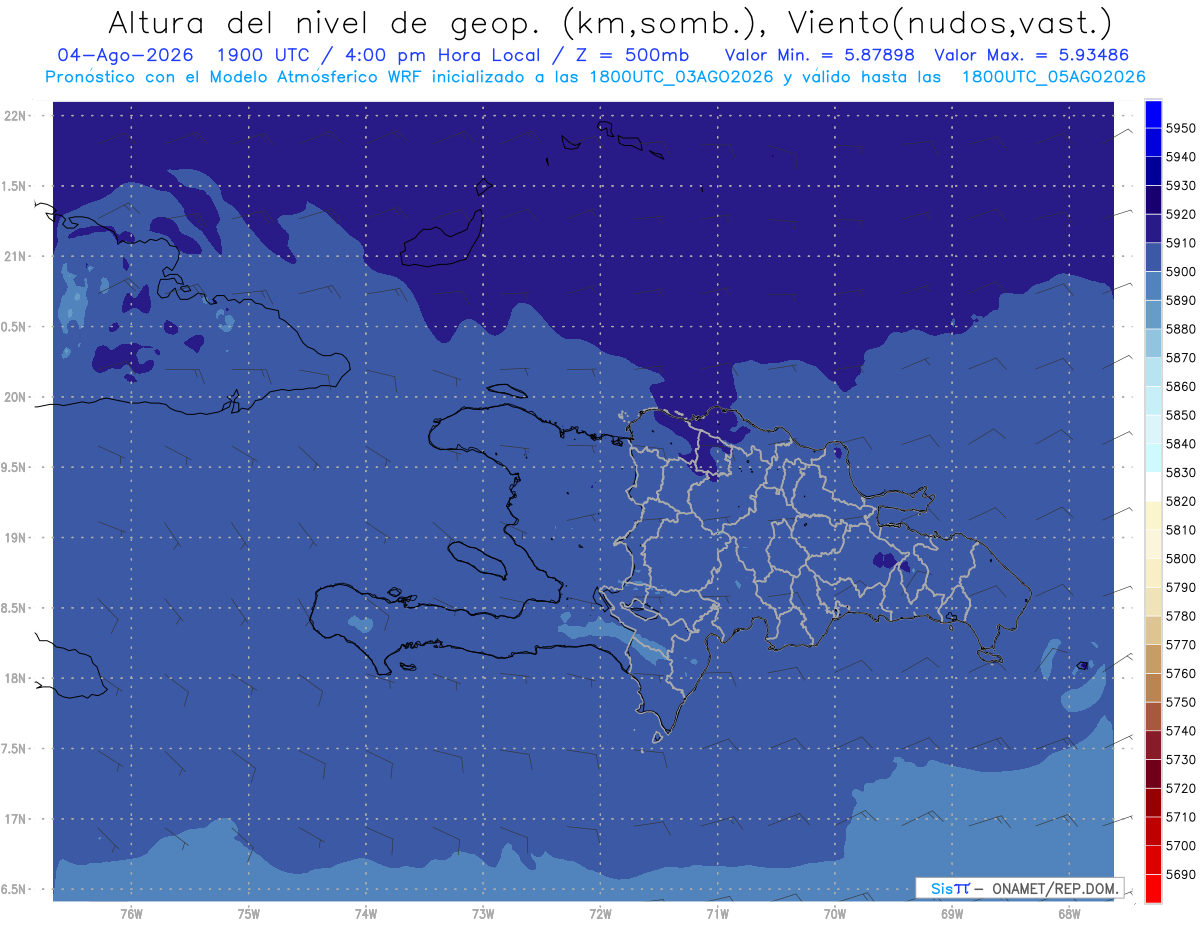Click the color bar segment between 5850 and 5840
The width and height of the screenshot is (1200, 927).
1153,429
